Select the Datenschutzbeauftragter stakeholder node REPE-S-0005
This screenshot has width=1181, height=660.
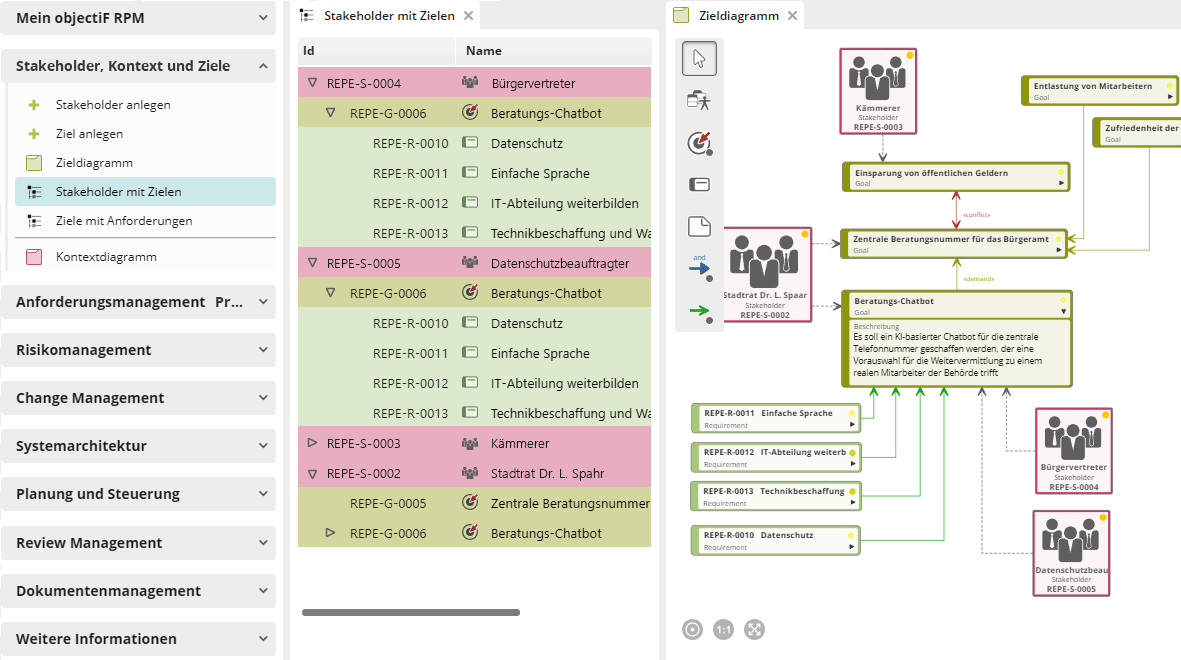click(x=1071, y=554)
